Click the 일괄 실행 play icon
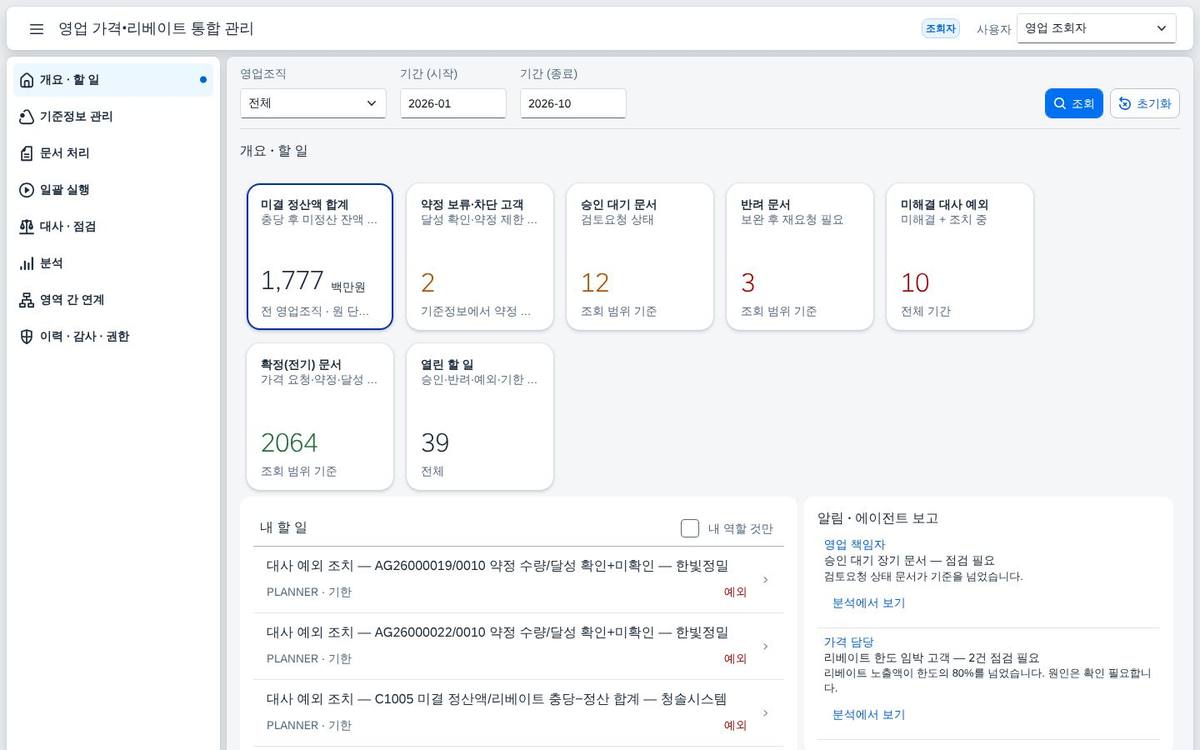This screenshot has width=1200, height=750. pos(27,190)
